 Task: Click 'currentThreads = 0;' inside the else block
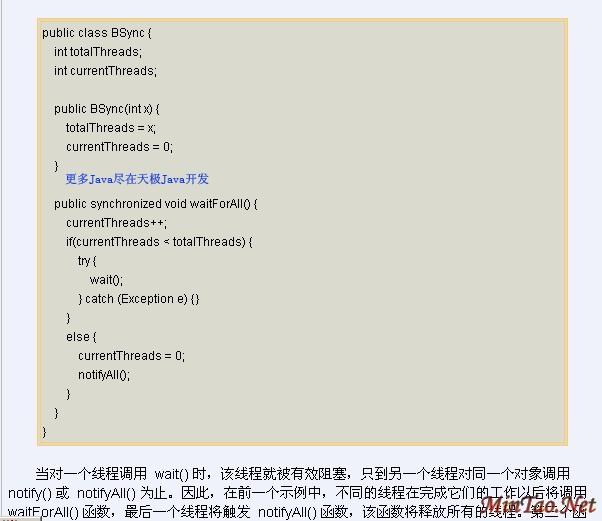pyautogui.click(x=131, y=356)
